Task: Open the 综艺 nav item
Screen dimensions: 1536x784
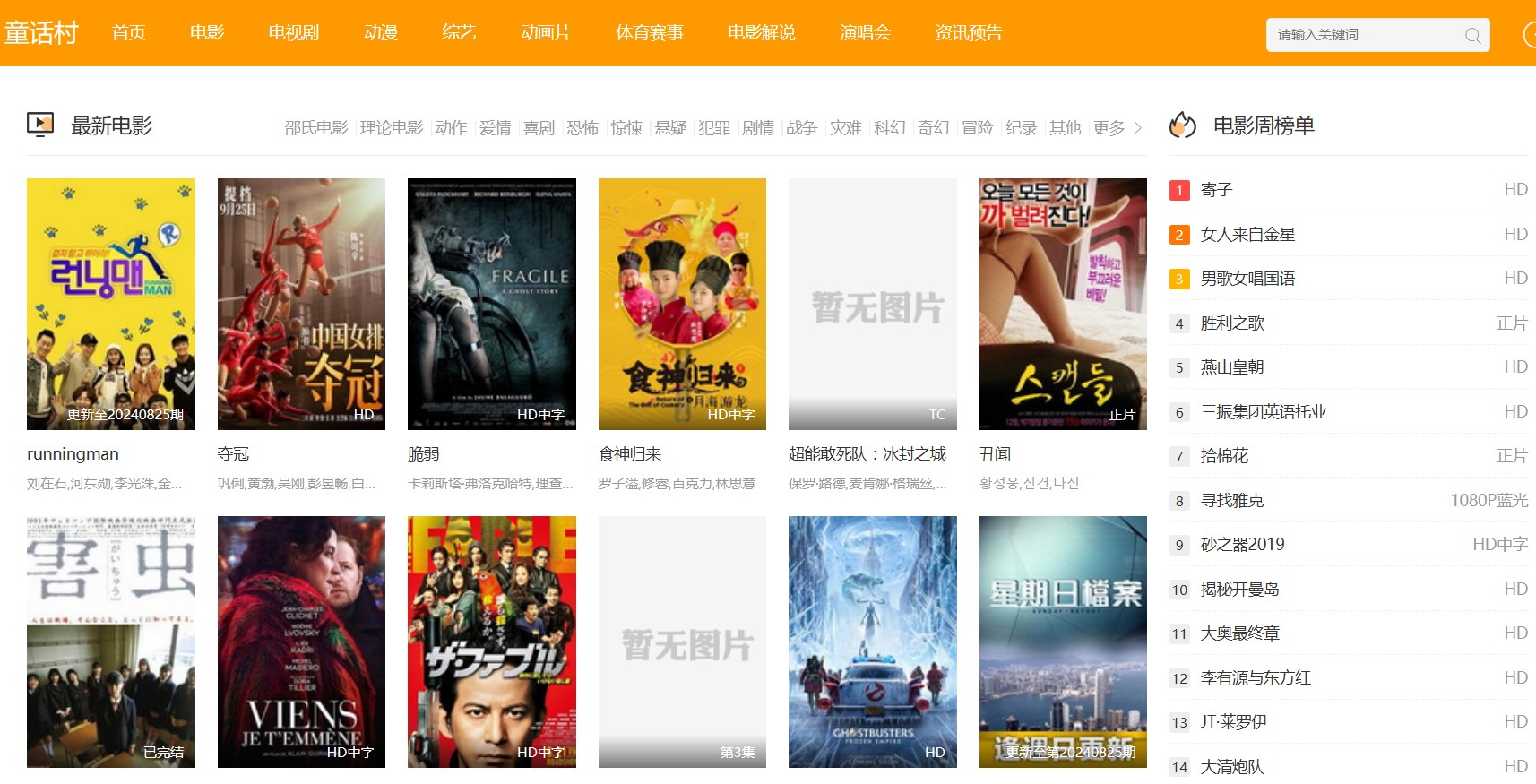Action: (x=459, y=33)
